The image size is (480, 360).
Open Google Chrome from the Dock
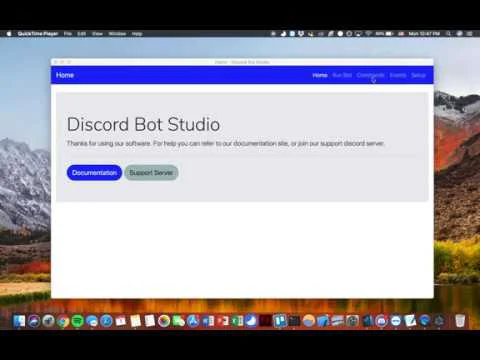tap(63, 321)
